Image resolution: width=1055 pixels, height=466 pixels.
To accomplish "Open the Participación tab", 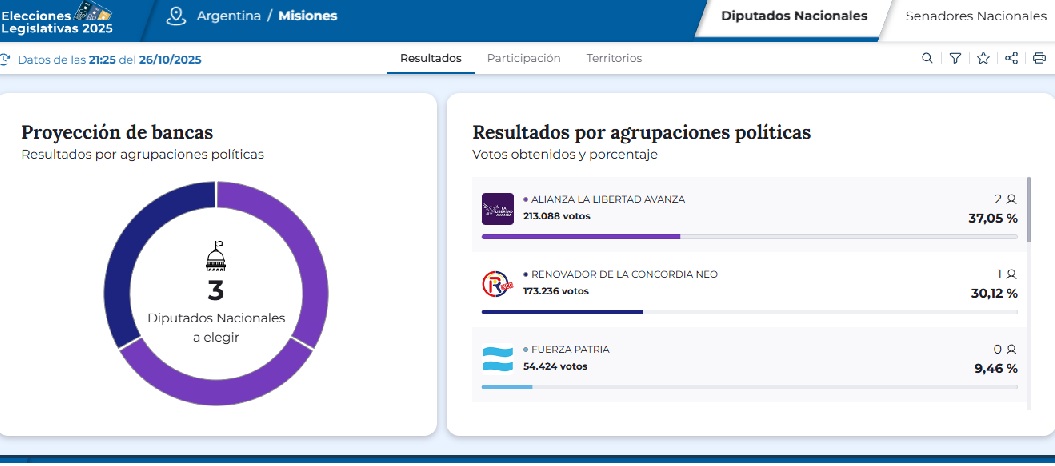I will click(523, 59).
